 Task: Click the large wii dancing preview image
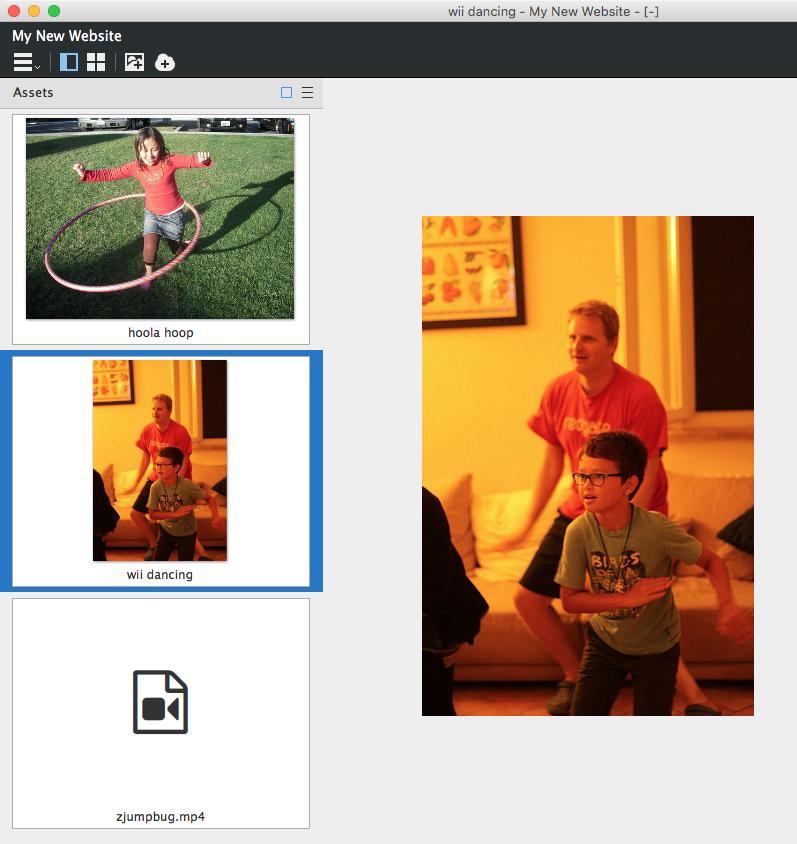587,465
